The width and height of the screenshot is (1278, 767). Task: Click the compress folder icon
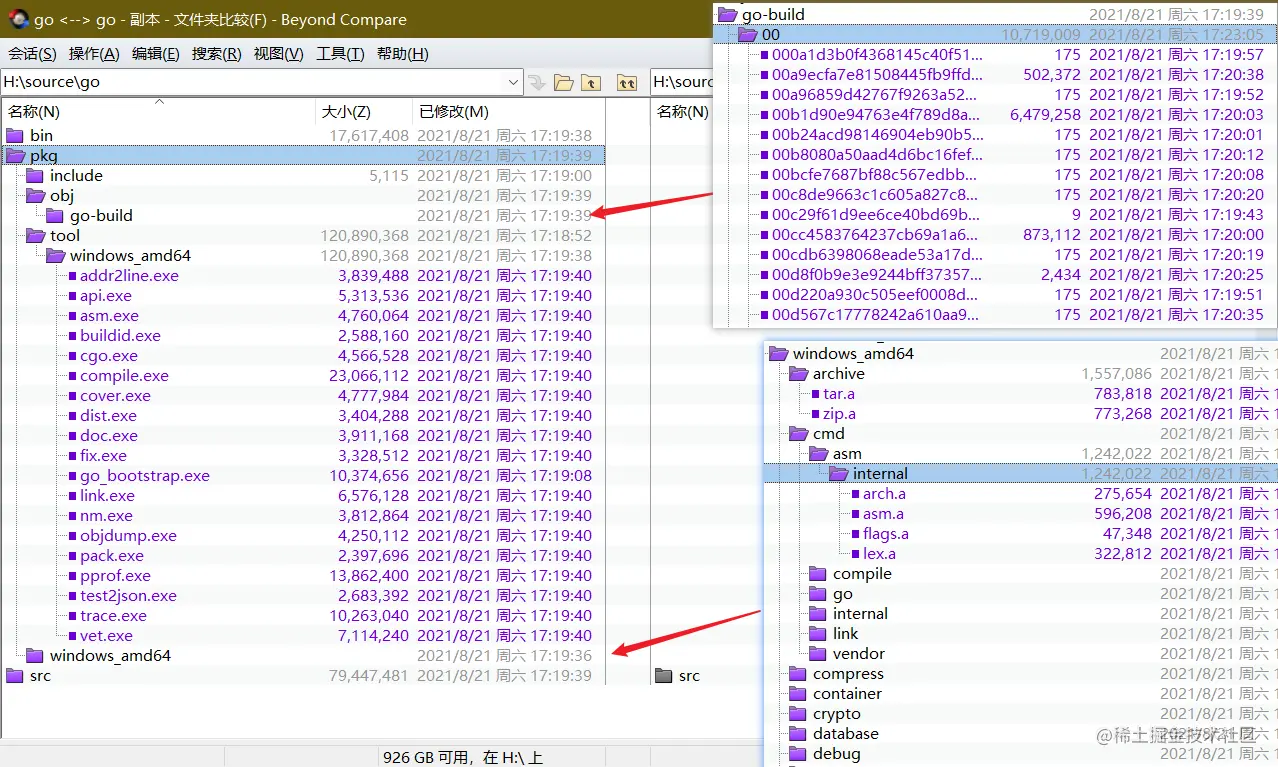coord(797,673)
